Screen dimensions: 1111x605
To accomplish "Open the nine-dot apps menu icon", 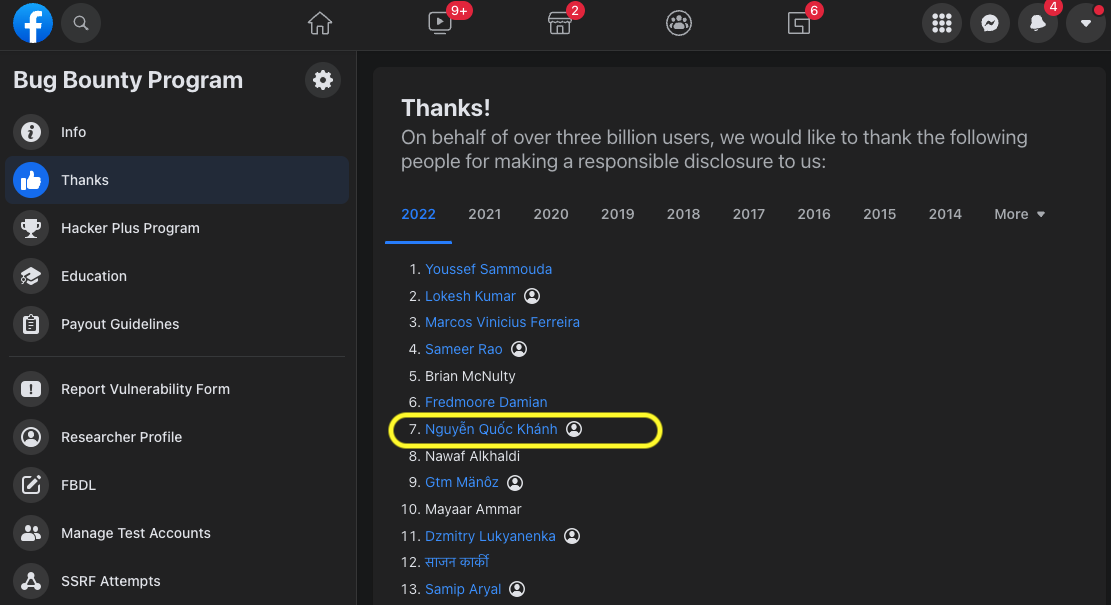I will tap(942, 23).
